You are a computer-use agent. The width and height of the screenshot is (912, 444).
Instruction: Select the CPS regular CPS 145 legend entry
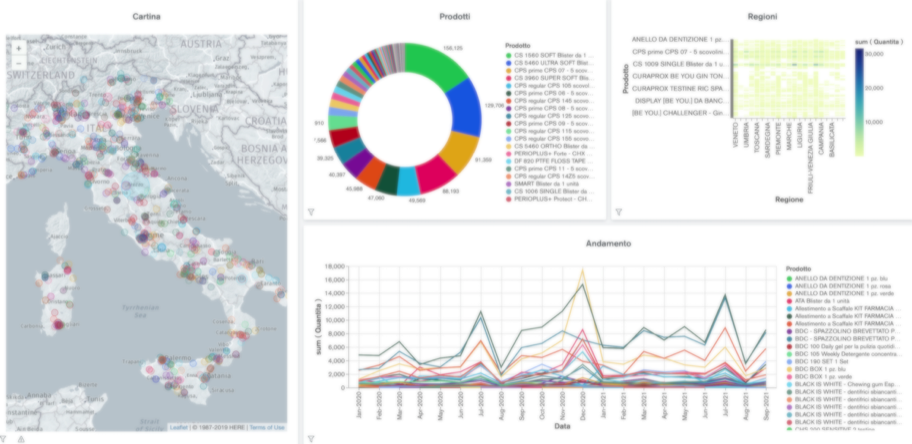pyautogui.click(x=550, y=100)
